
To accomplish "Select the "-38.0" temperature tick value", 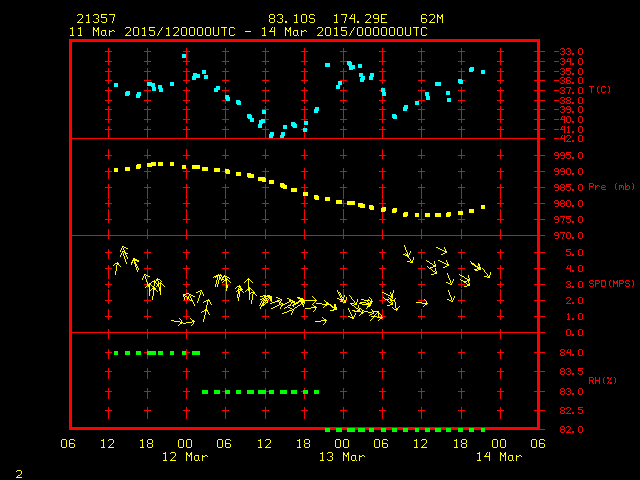I will pos(569,100).
